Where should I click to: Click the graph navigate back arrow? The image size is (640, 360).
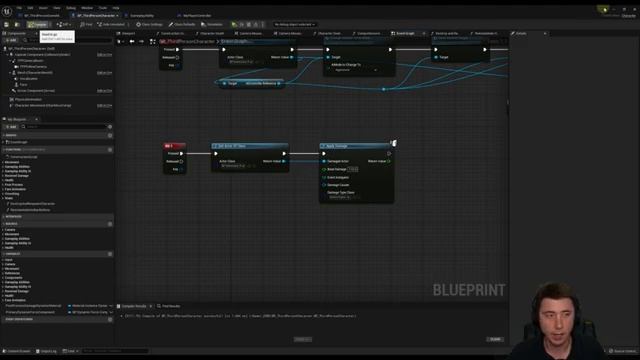[x=132, y=41]
